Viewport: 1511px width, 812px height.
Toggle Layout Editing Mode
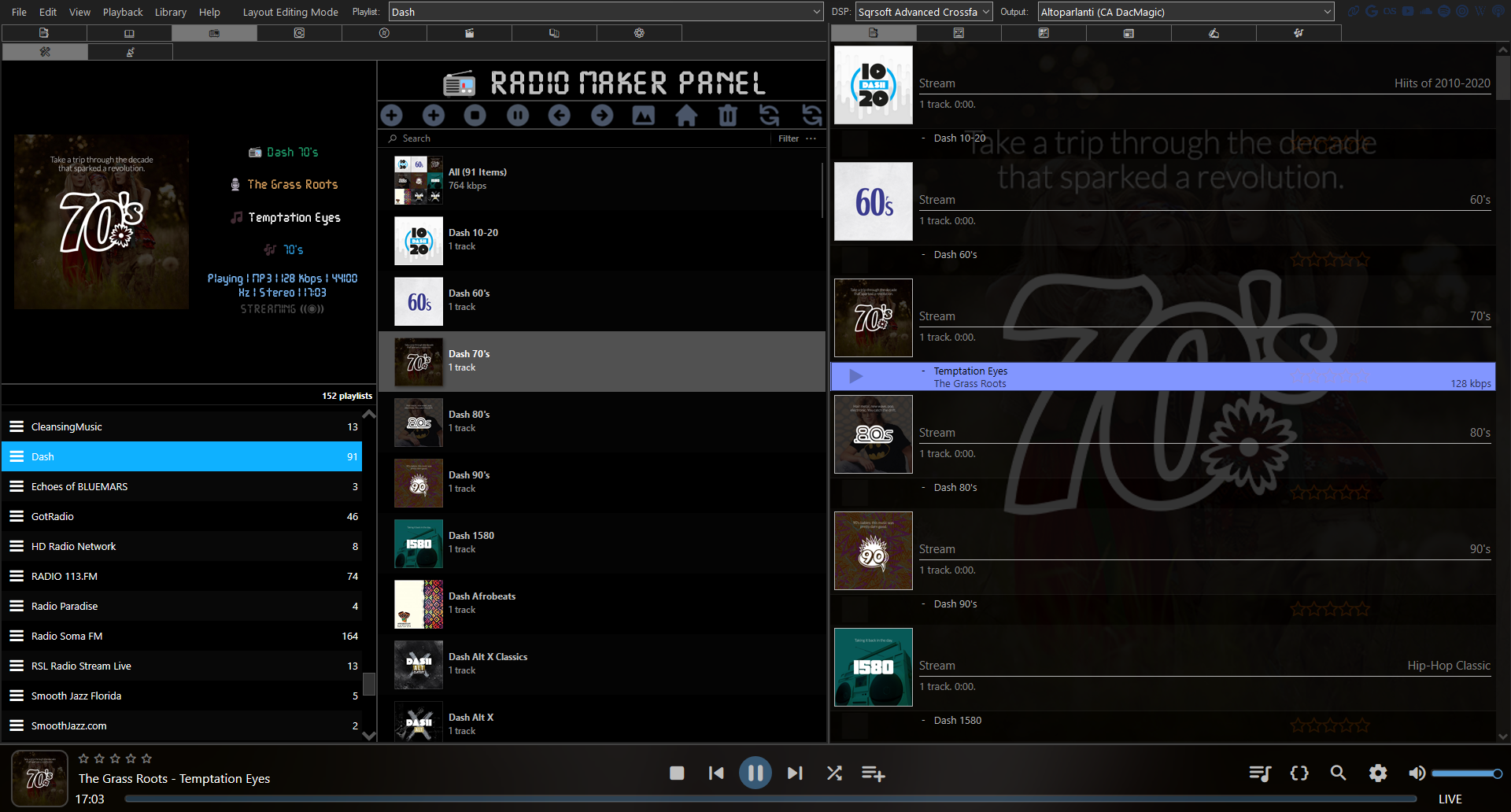pos(290,12)
